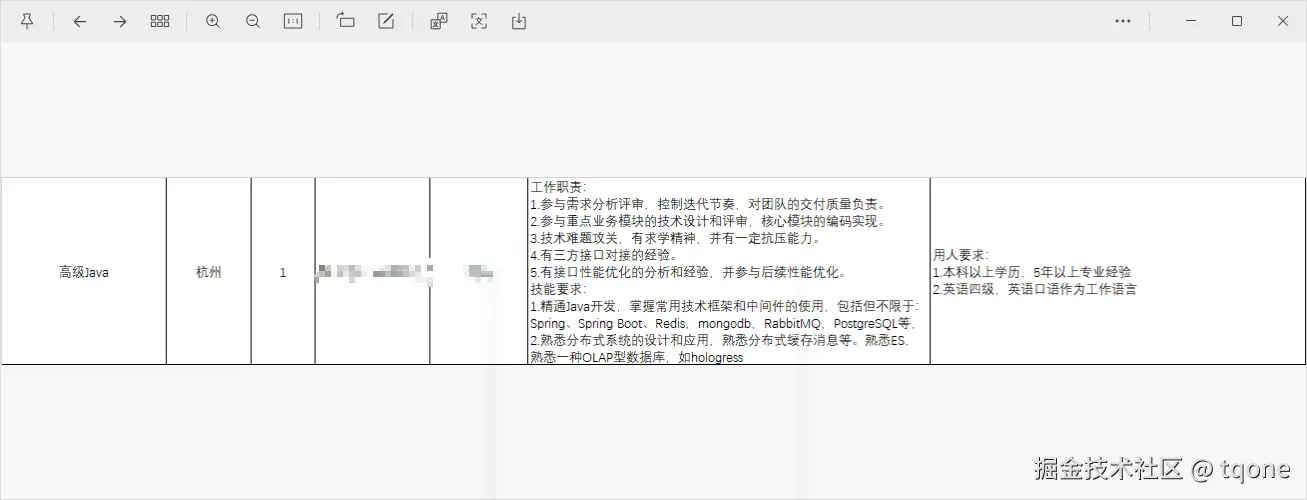Screen dimensions: 1307x500
Task: Rotate the image
Action: click(x=346, y=21)
